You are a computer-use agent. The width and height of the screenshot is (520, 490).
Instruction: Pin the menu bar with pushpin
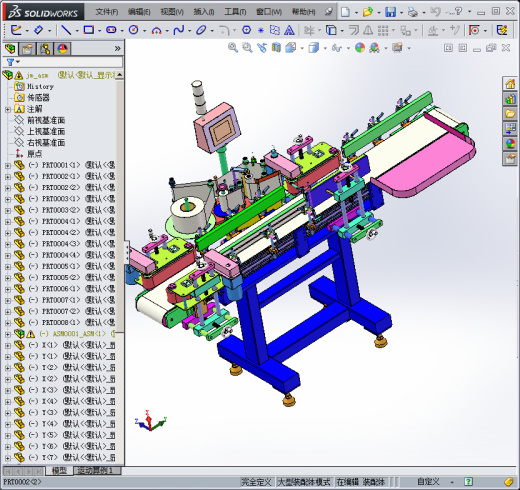point(328,12)
